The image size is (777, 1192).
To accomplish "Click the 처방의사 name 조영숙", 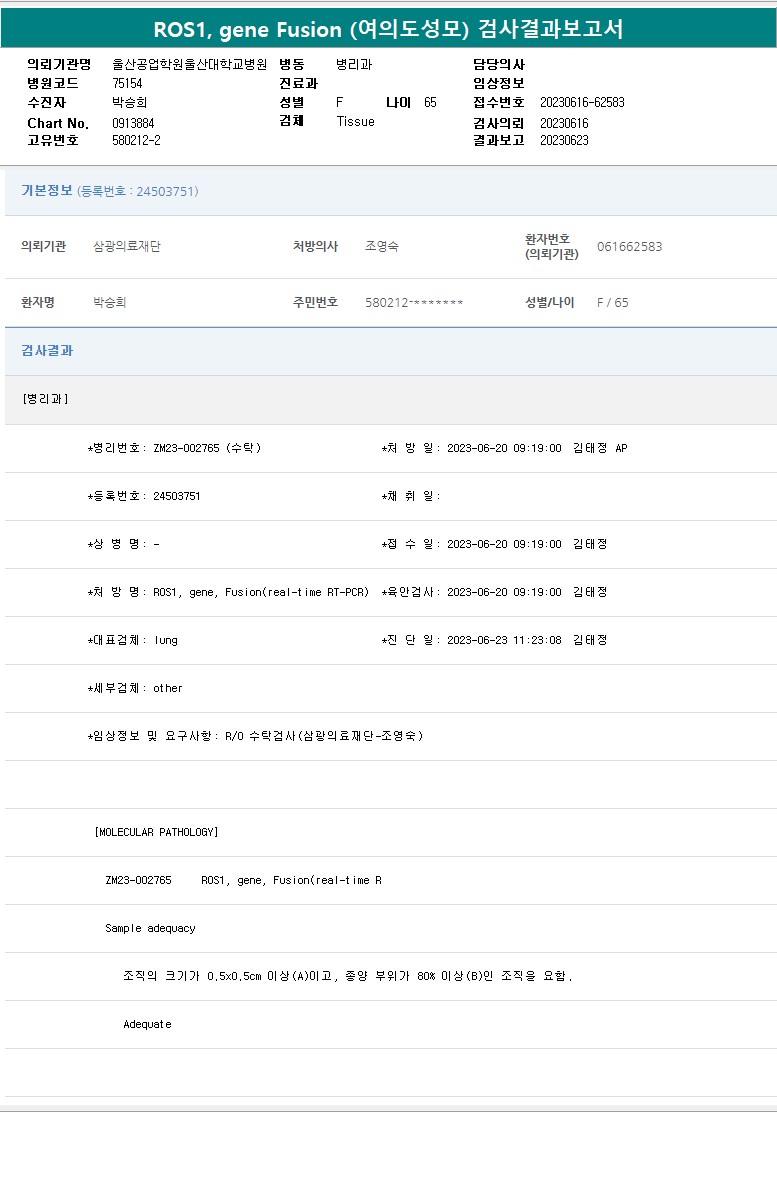I will click(x=382, y=247).
